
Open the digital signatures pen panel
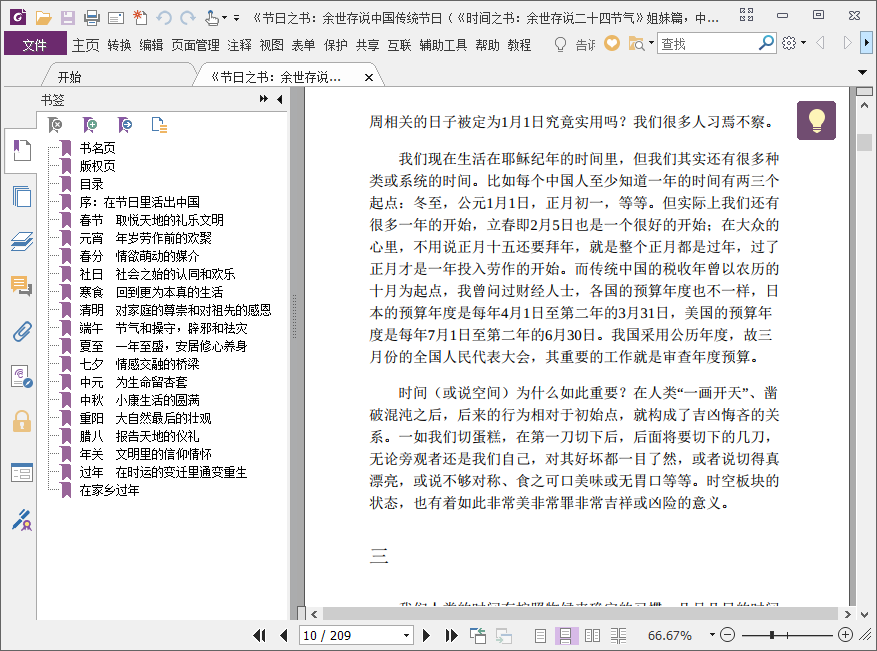coord(21,520)
